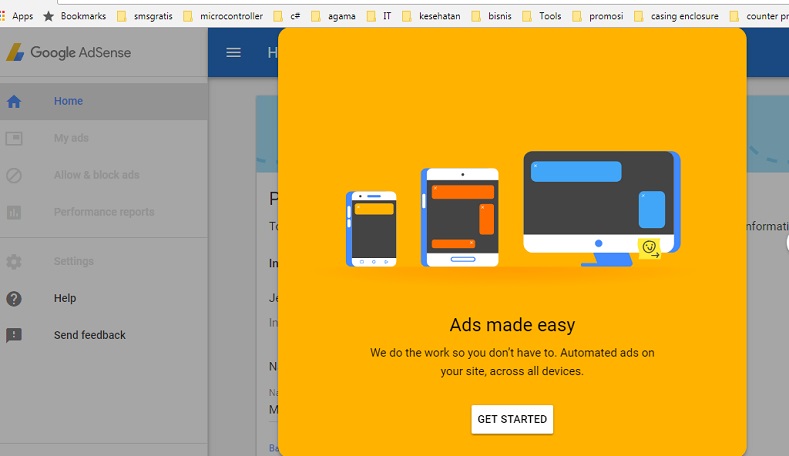Open the smsgratis bookmark folder
The height and width of the screenshot is (456, 789).
[145, 16]
